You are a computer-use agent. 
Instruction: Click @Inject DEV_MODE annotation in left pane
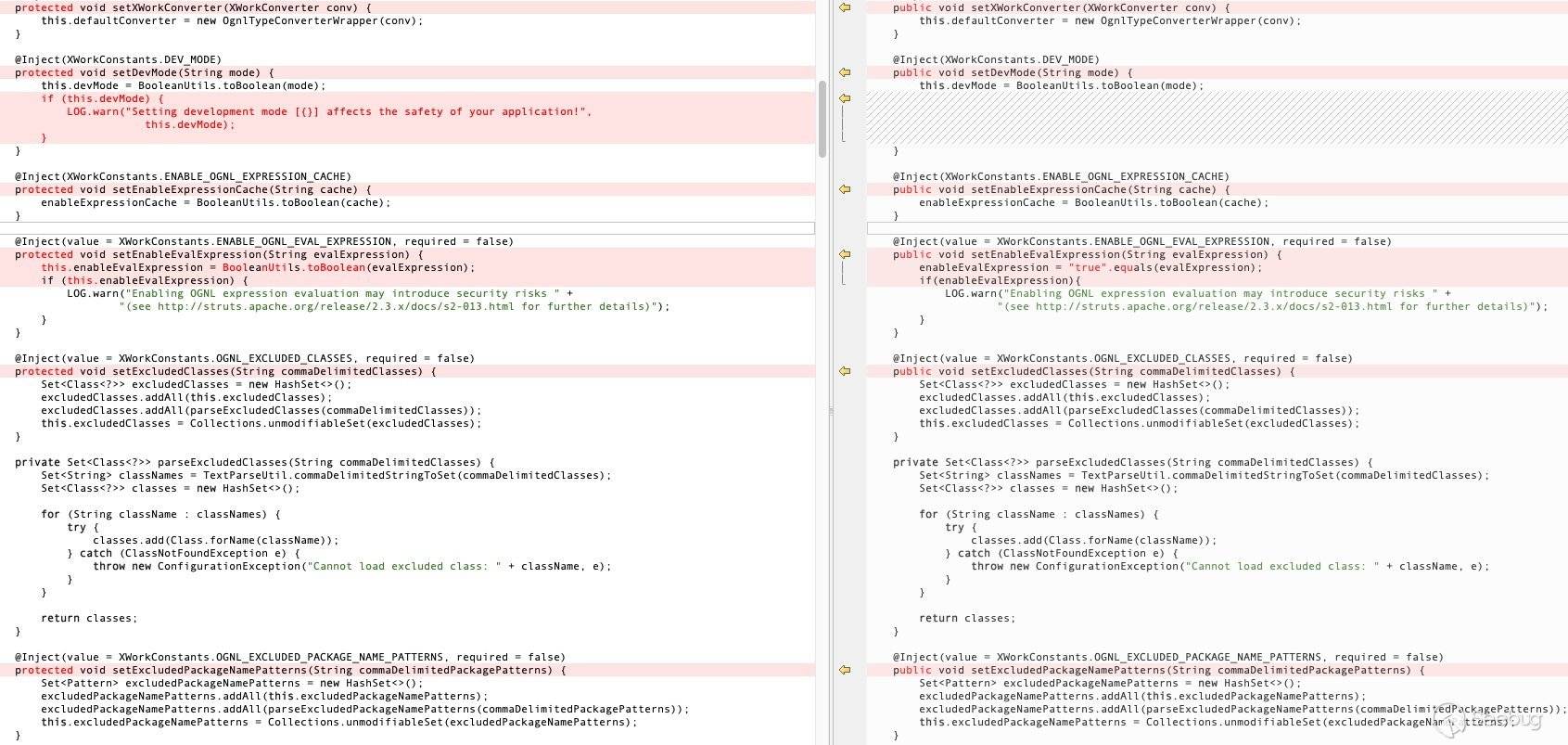point(118,59)
